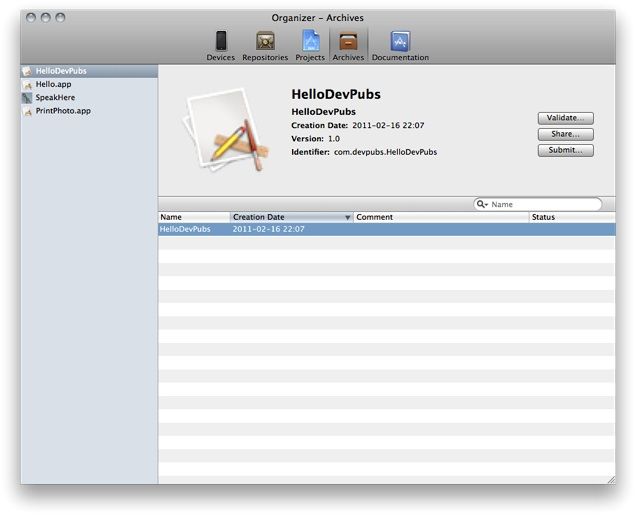Sort by the Status column header
Image resolution: width=636 pixels, height=515 pixels.
point(572,217)
